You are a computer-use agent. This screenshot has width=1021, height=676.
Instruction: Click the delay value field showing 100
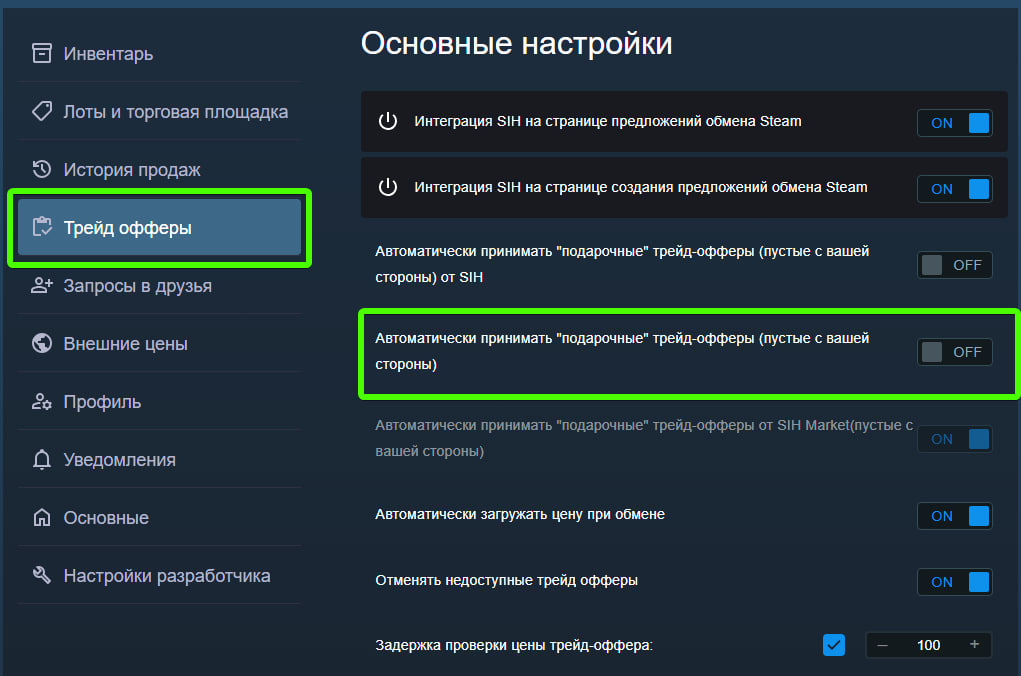[x=928, y=645]
